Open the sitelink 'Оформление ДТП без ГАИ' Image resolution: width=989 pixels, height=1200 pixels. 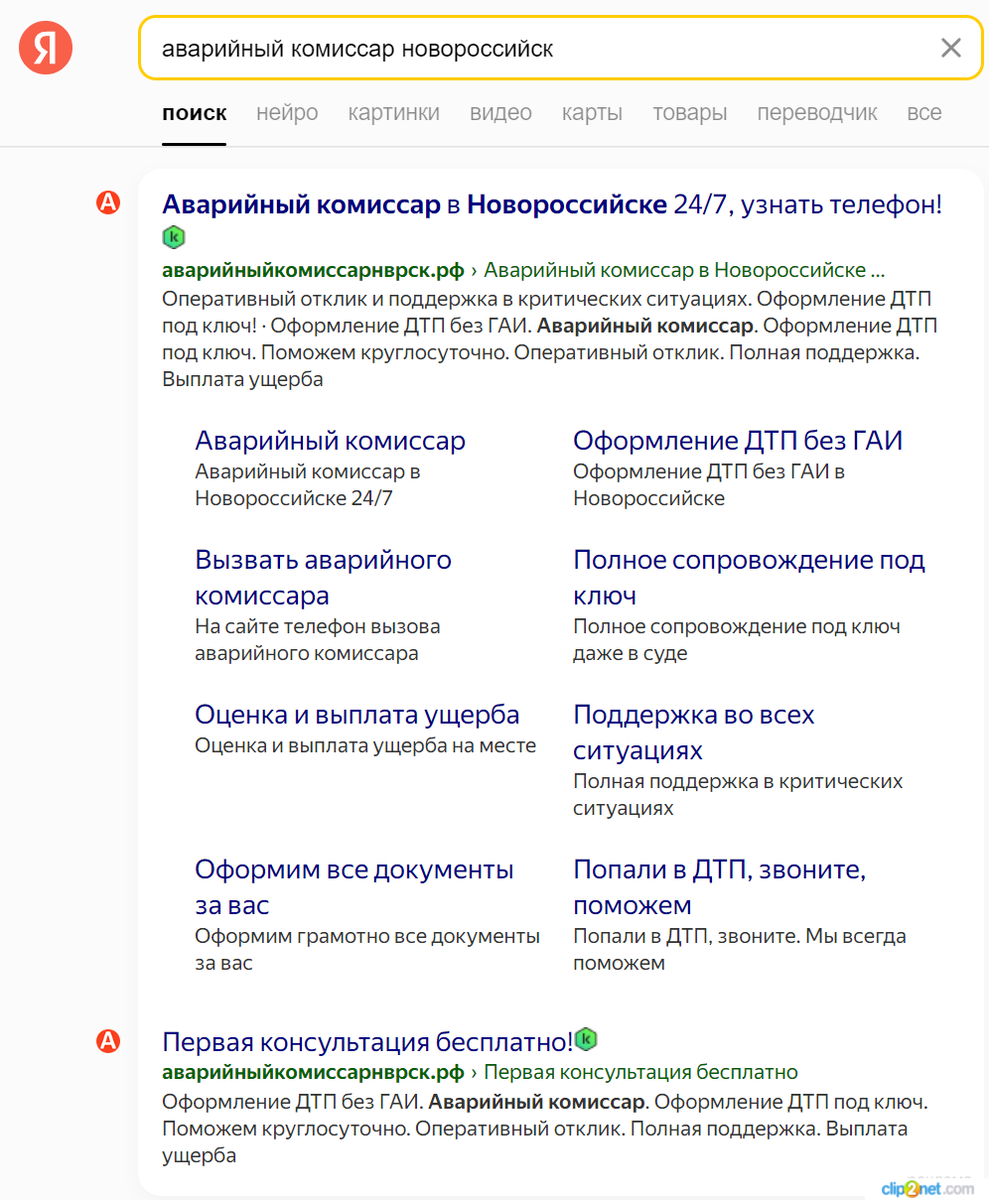coord(738,440)
